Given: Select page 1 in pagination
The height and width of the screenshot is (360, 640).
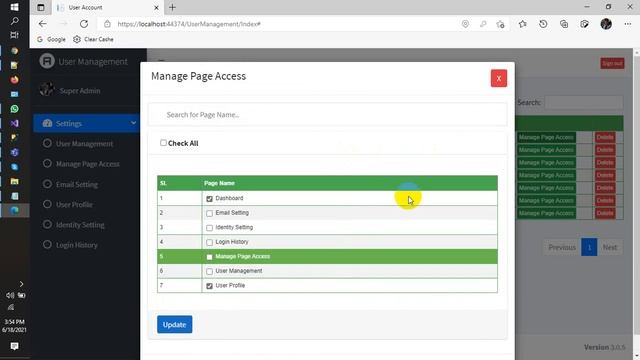Looking at the screenshot, I should tap(589, 247).
